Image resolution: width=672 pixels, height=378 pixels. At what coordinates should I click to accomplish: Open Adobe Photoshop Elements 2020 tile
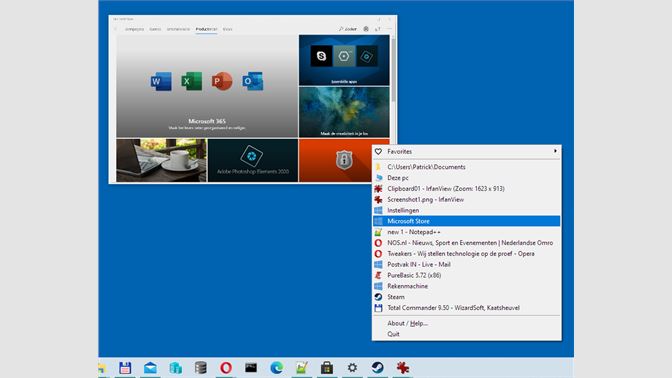(252, 160)
